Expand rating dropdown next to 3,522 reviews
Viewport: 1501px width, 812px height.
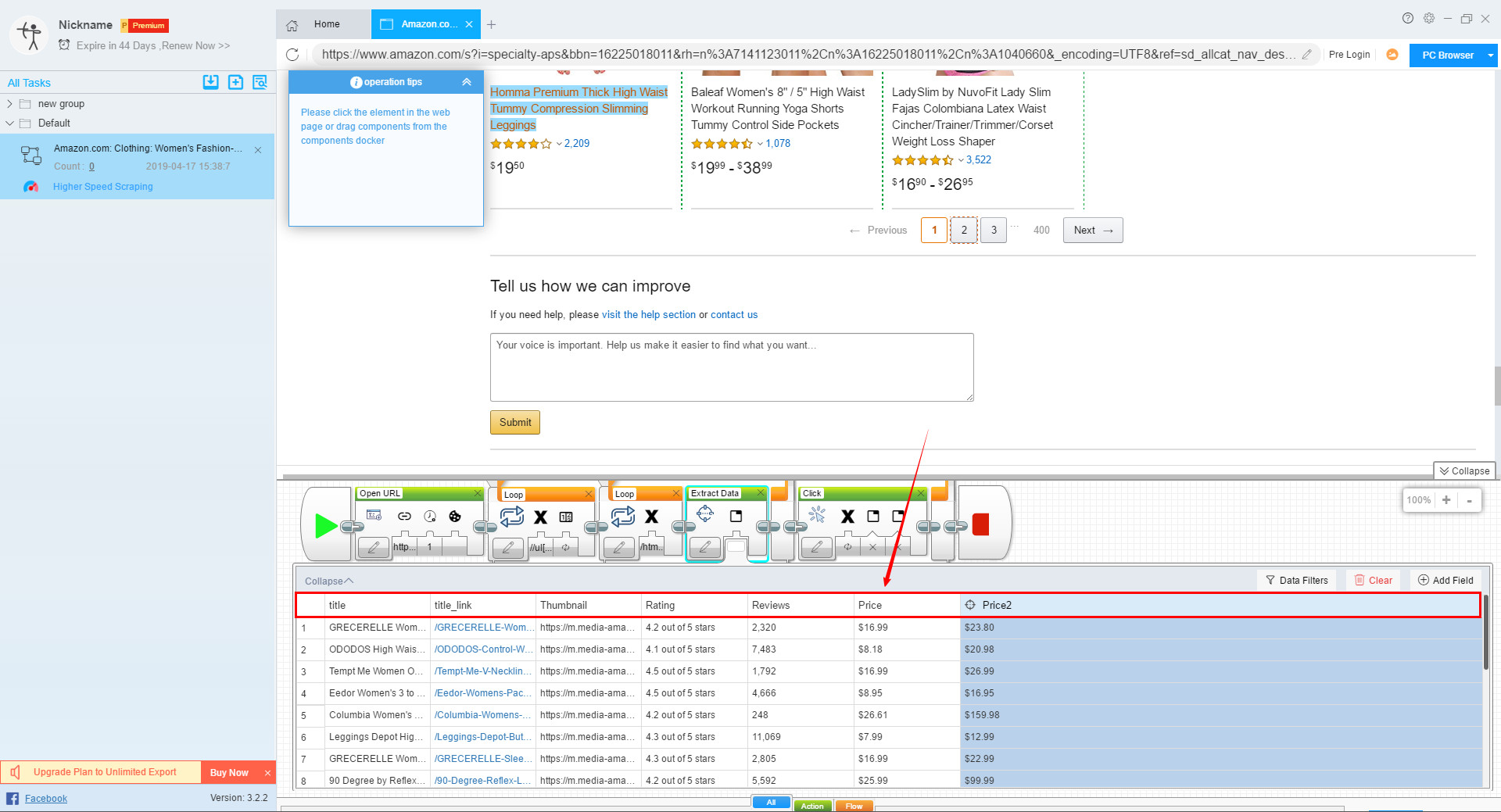(x=961, y=160)
